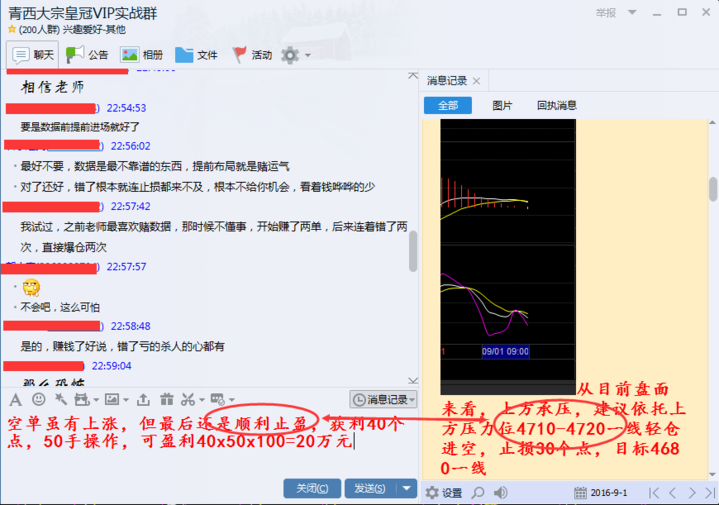Click the chart image thumbnail in history
Image resolution: width=719 pixels, height=505 pixels.
point(508,256)
